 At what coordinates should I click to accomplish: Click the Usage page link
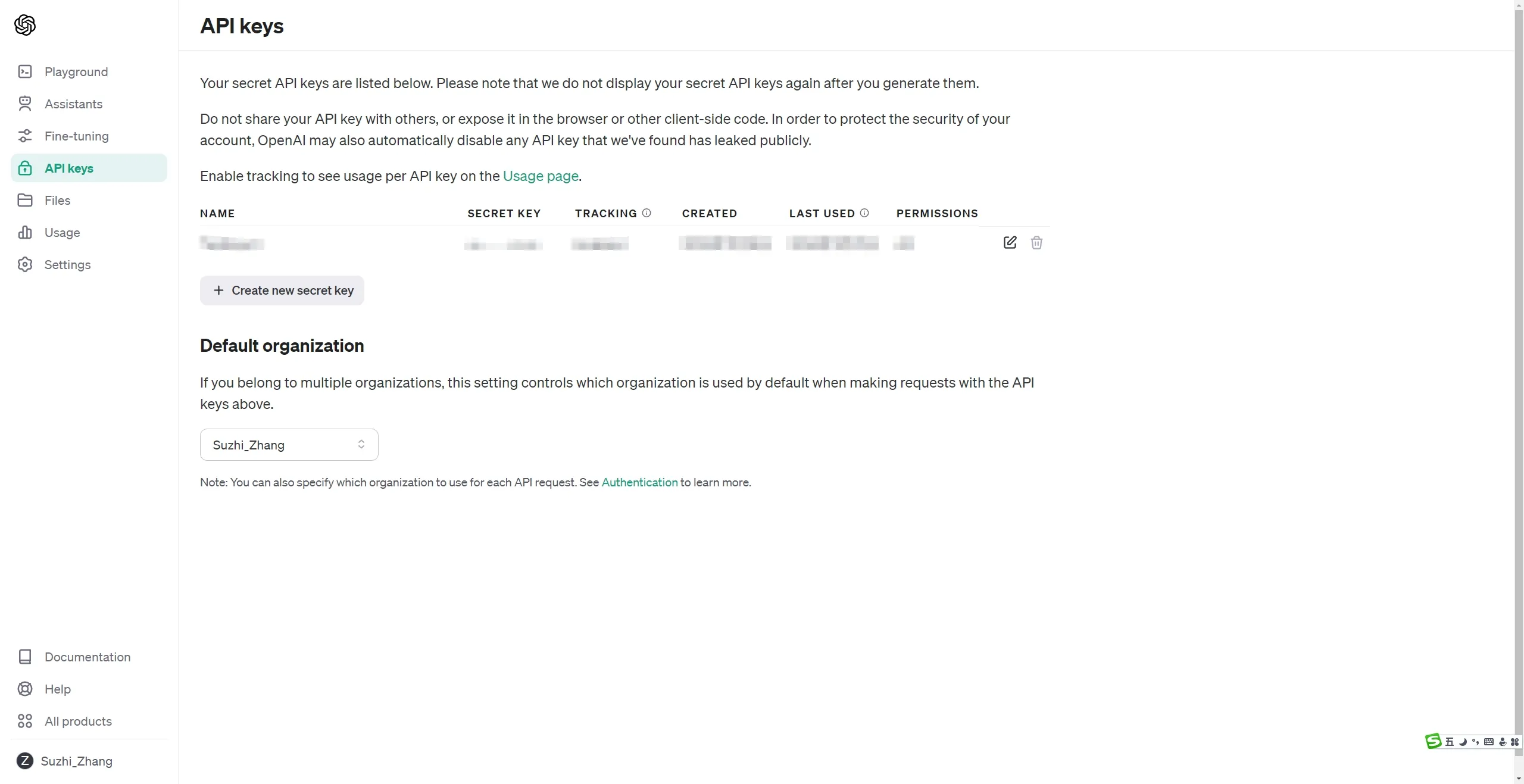pyautogui.click(x=541, y=176)
